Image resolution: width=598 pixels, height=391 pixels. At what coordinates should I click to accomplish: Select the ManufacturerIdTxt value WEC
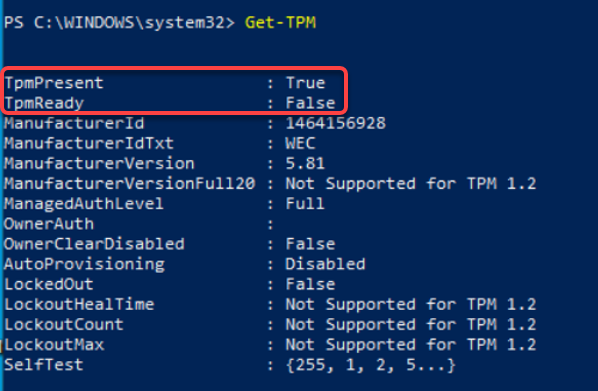tap(301, 143)
